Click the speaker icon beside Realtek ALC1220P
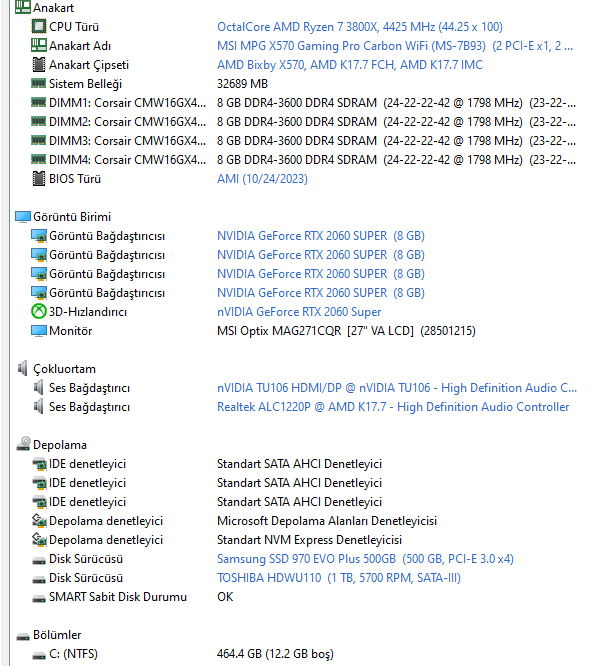 38,406
